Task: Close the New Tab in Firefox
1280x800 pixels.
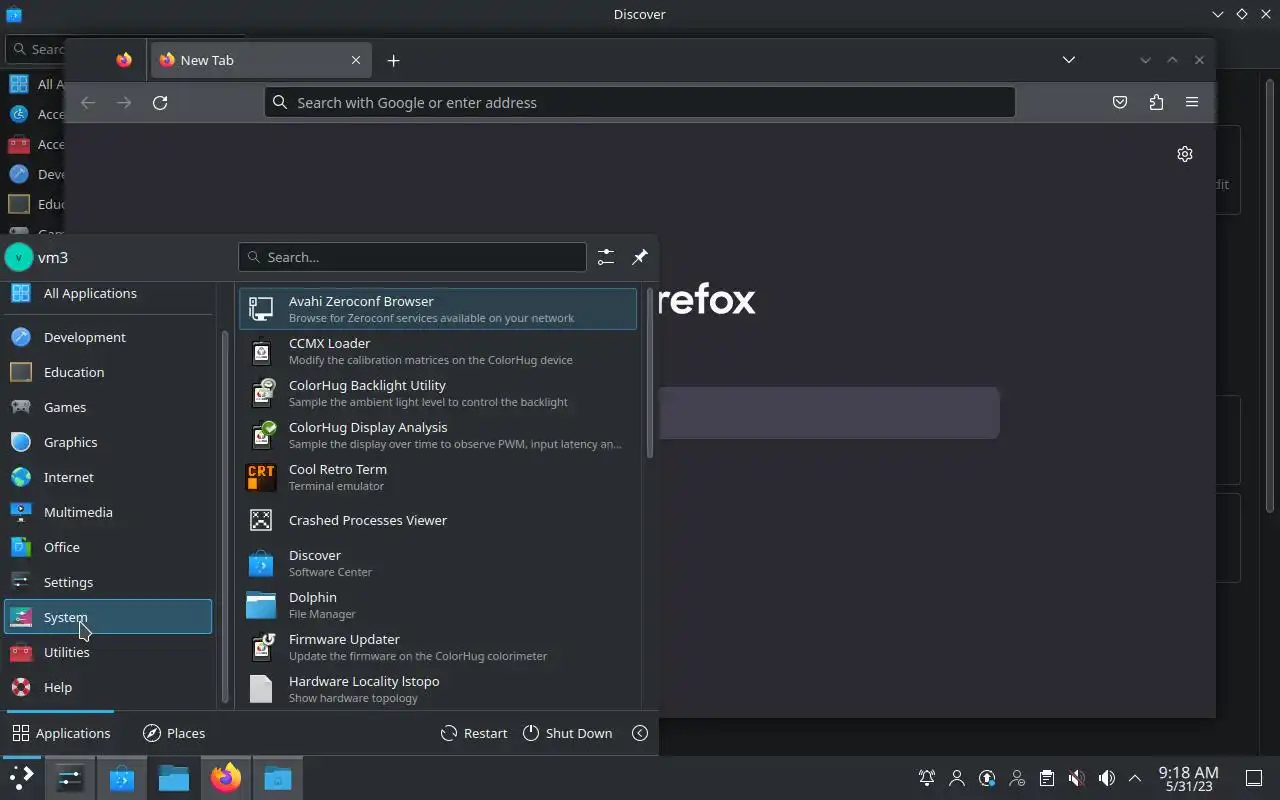Action: coord(356,60)
